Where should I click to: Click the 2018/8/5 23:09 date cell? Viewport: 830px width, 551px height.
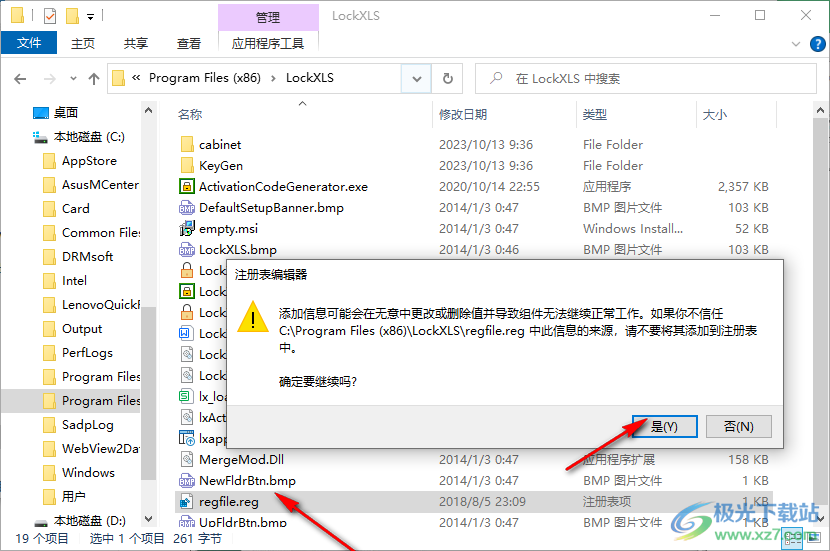(482, 502)
